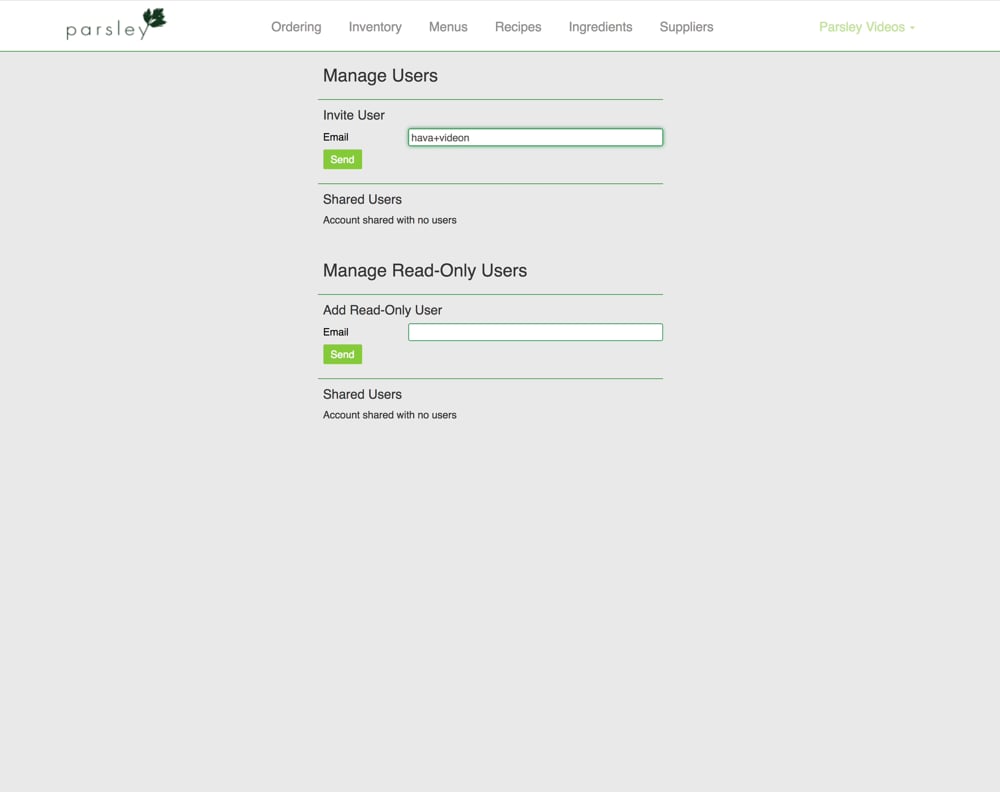This screenshot has width=1000, height=792.
Task: Click the Shared Users label under Invite User
Action: pos(362,199)
